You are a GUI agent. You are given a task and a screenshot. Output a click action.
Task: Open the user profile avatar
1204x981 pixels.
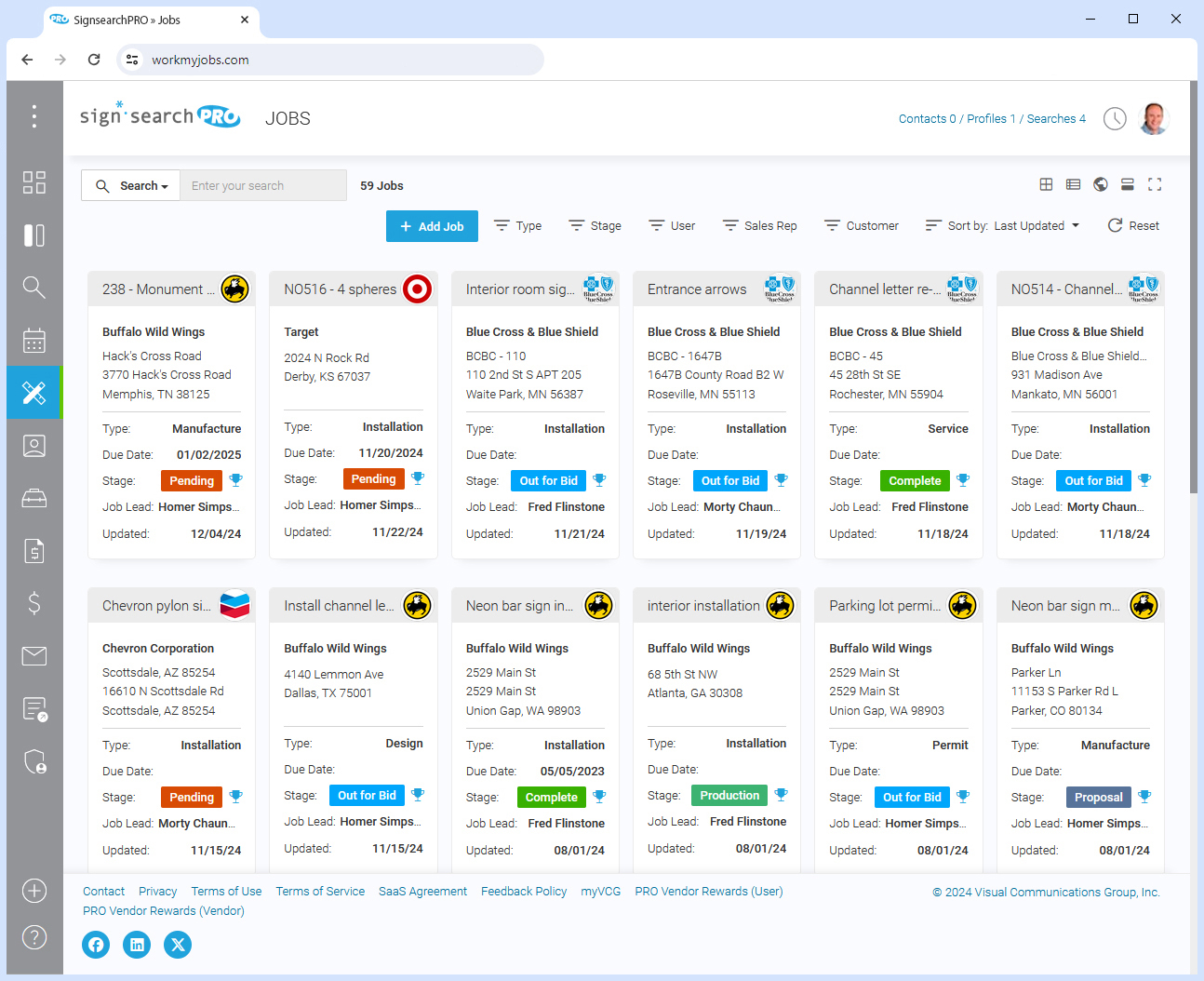click(1154, 118)
